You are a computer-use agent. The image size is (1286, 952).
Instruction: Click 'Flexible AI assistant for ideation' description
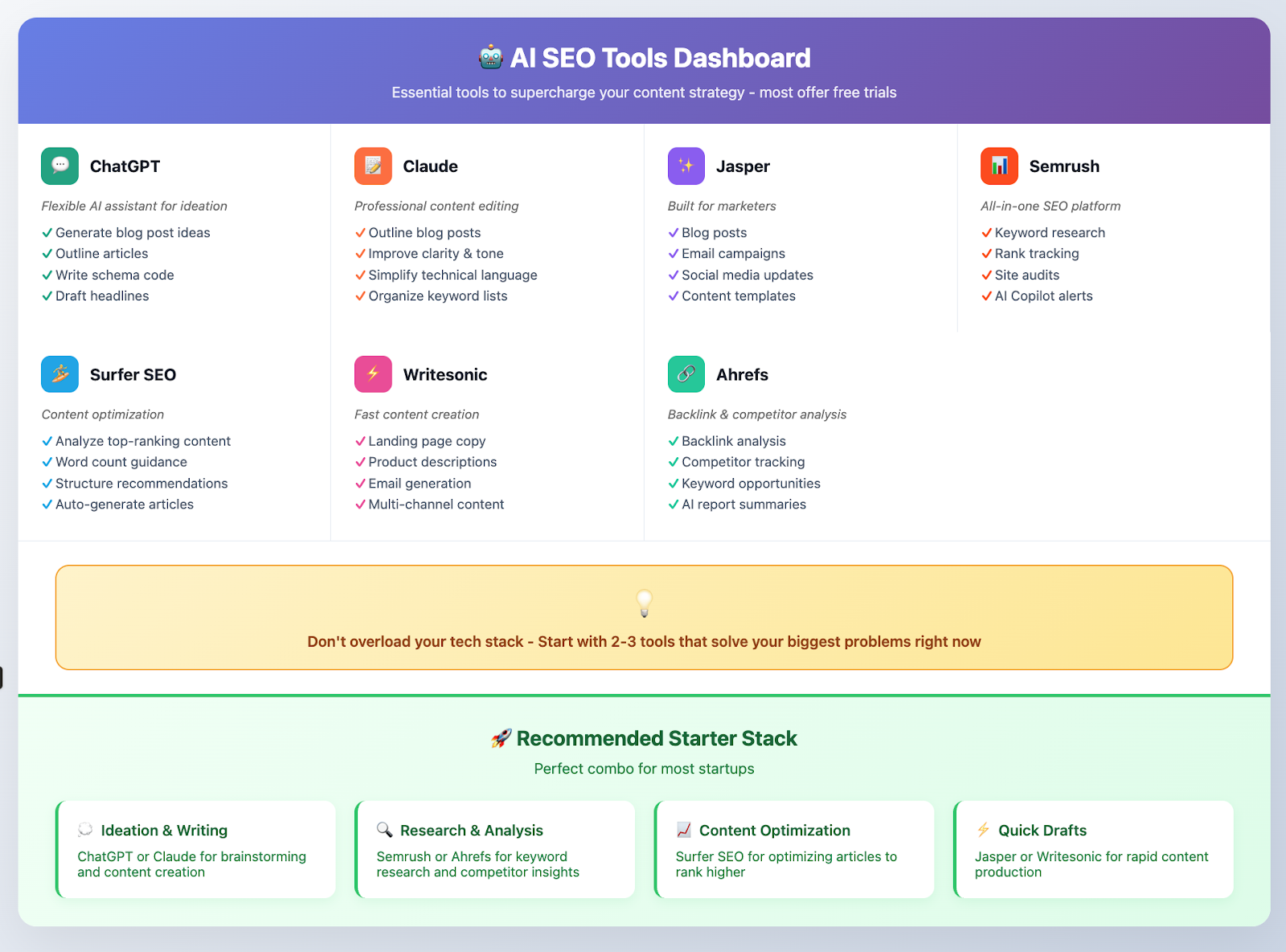tap(134, 206)
